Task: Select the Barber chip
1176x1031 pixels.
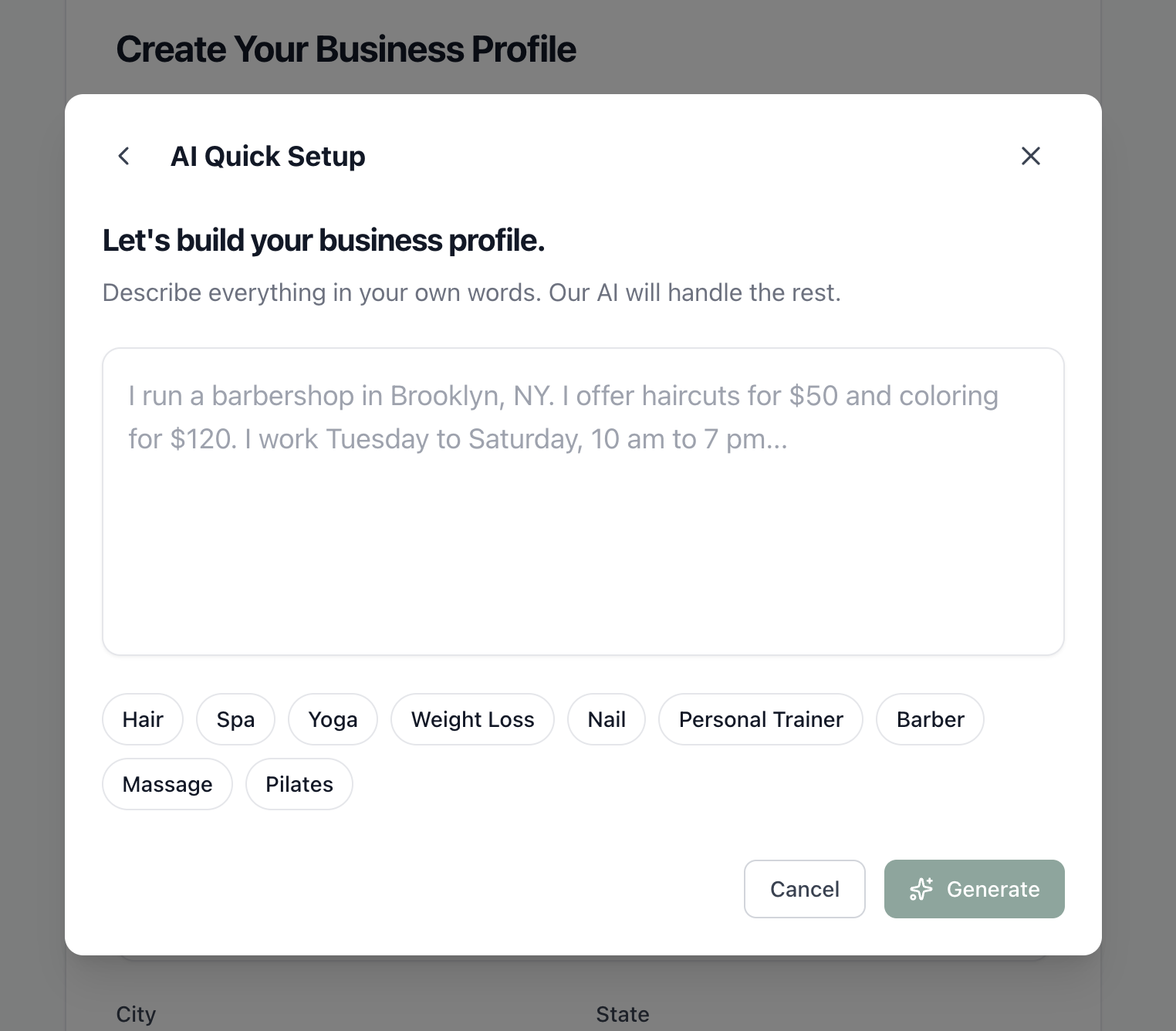Action: [x=930, y=719]
